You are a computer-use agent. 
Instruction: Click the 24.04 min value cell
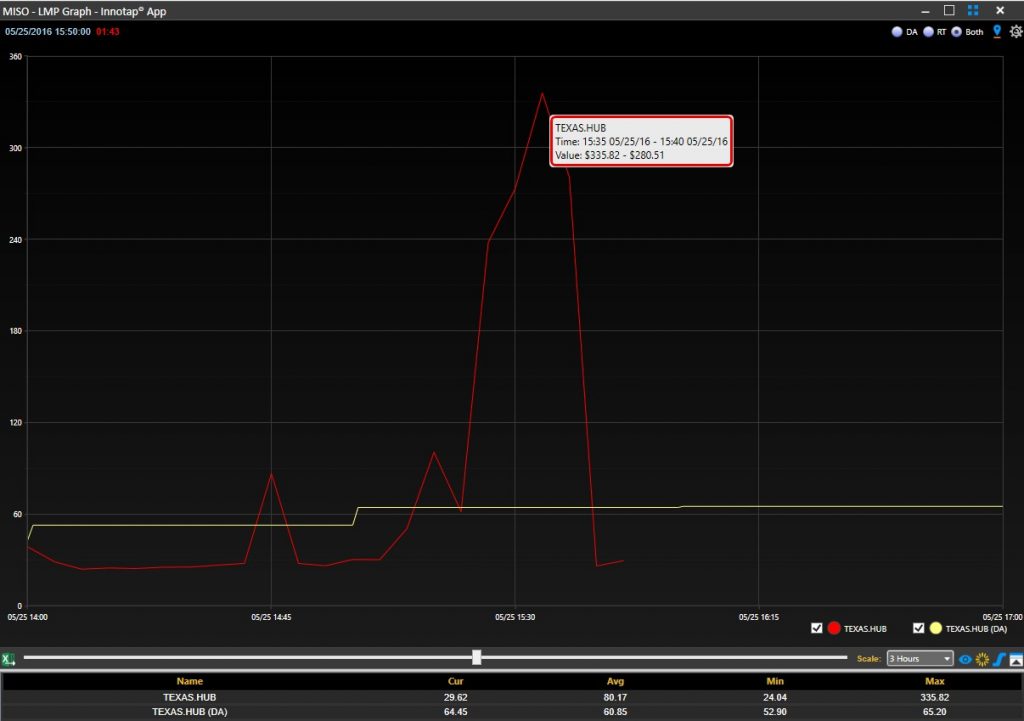(x=775, y=697)
